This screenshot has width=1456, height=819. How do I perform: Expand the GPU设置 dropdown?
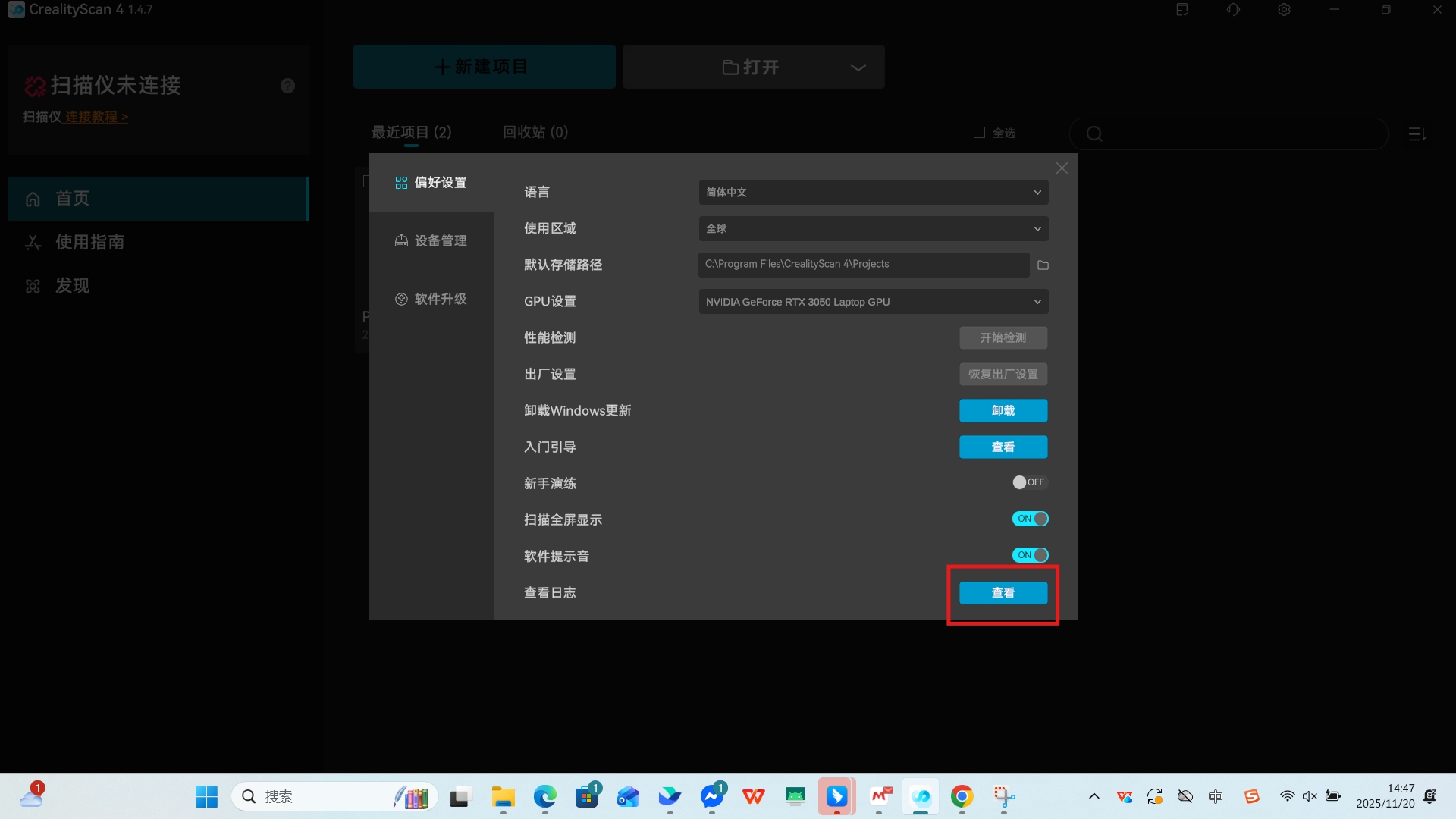click(x=873, y=302)
